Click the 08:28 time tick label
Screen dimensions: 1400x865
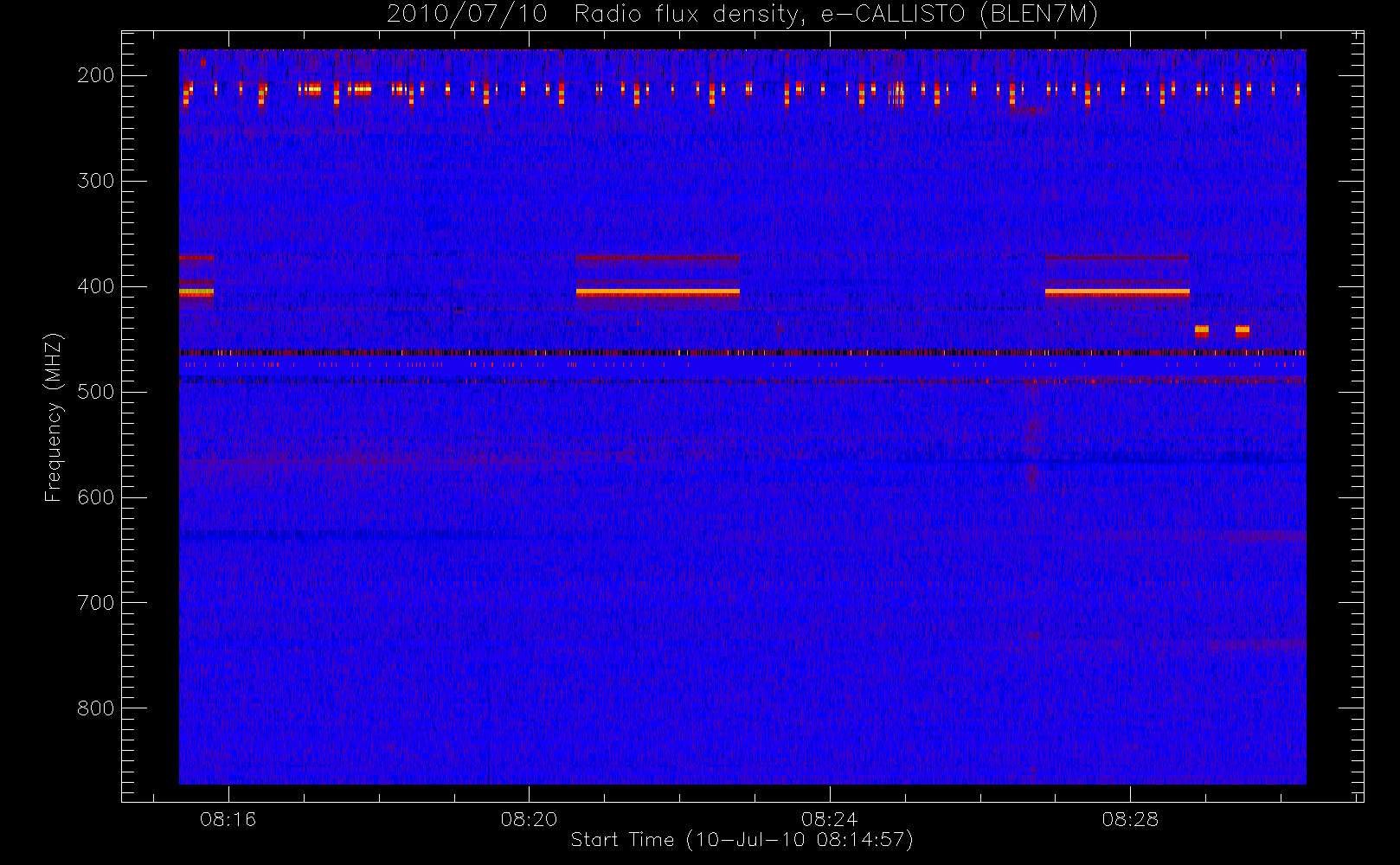1130,819
